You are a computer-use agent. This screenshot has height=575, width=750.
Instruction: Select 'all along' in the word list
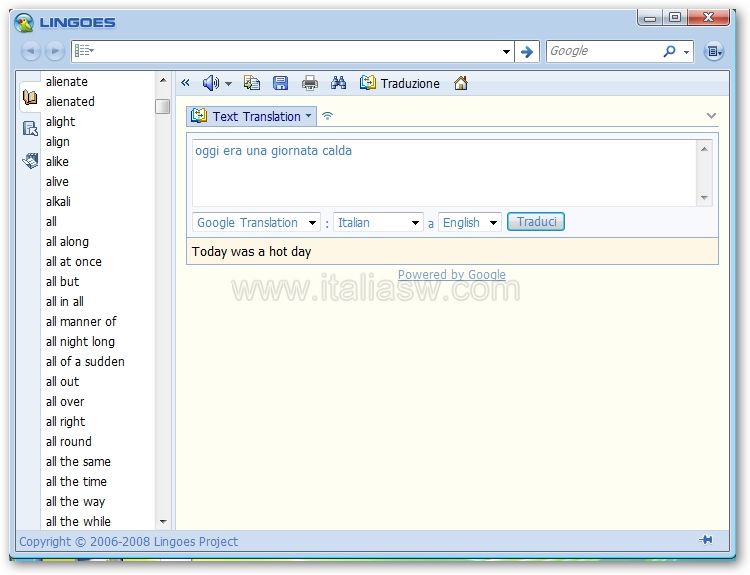pyautogui.click(x=67, y=242)
